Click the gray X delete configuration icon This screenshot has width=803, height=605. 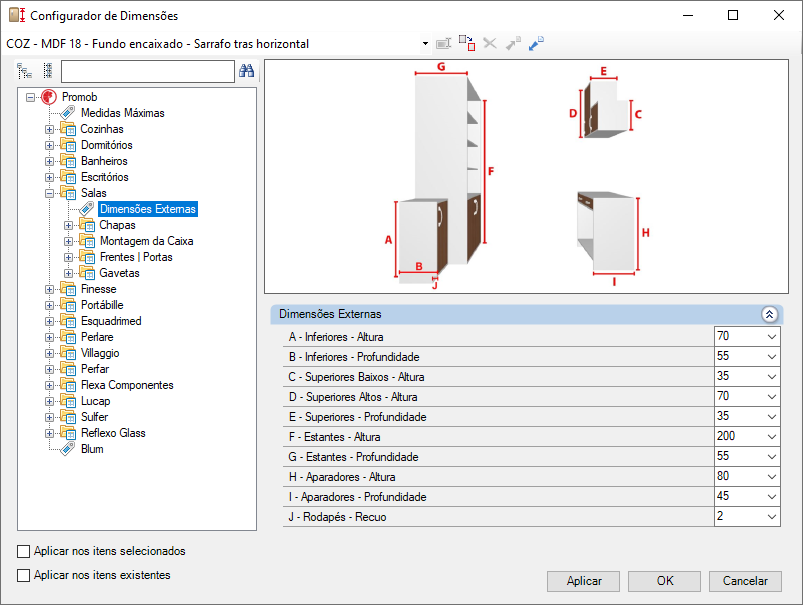click(490, 44)
